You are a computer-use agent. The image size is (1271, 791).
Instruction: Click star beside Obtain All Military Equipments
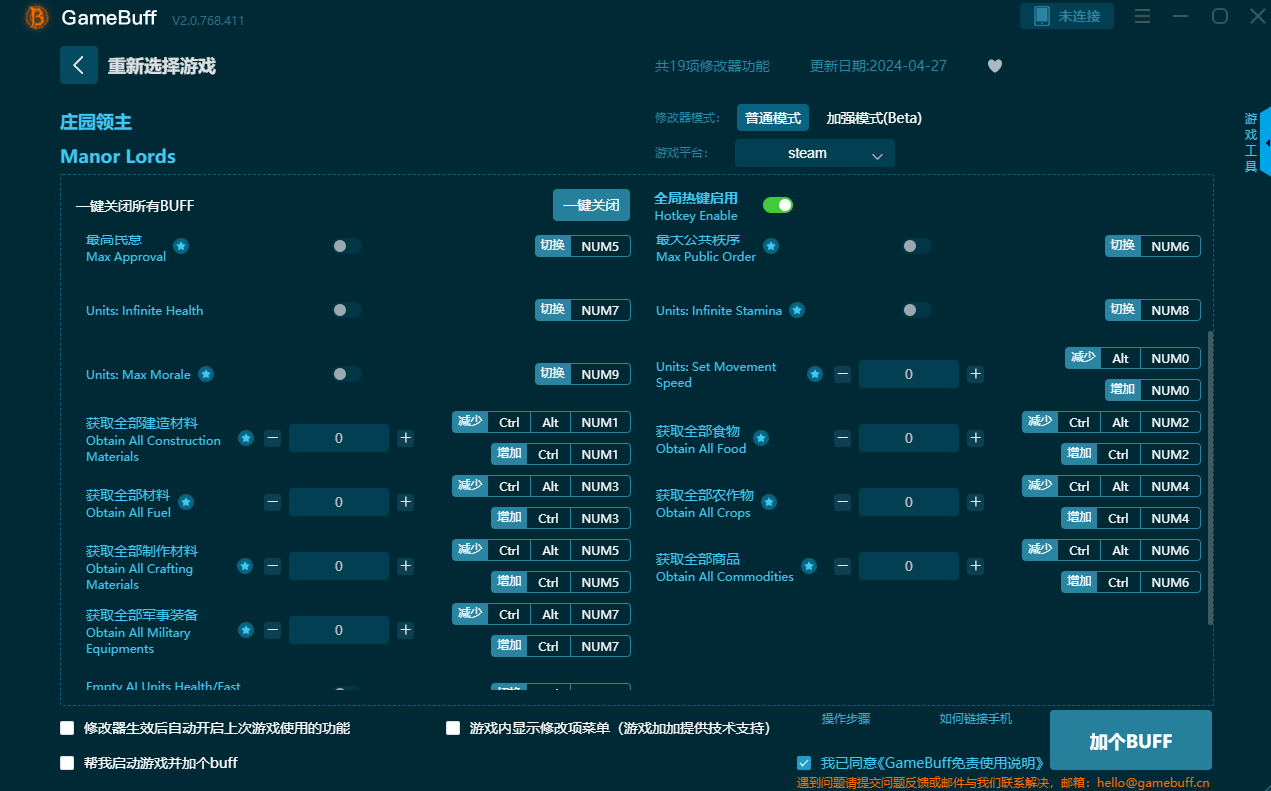click(246, 630)
